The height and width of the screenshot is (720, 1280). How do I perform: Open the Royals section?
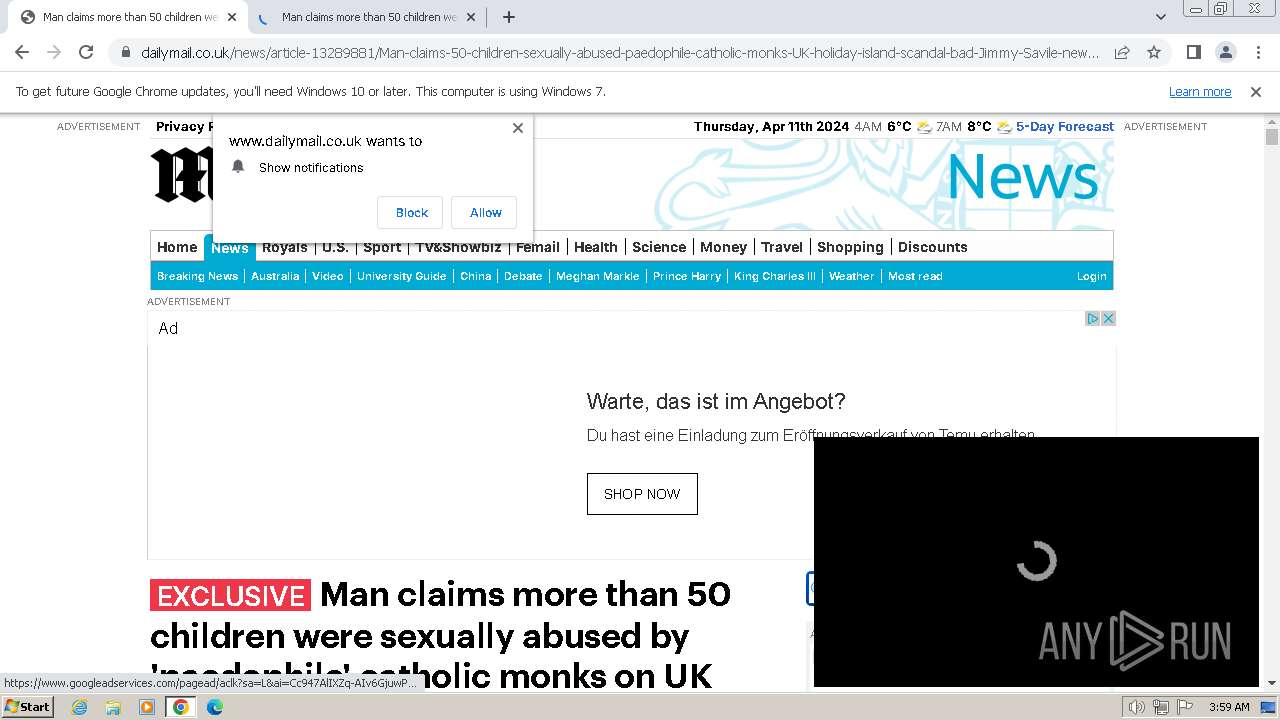285,247
